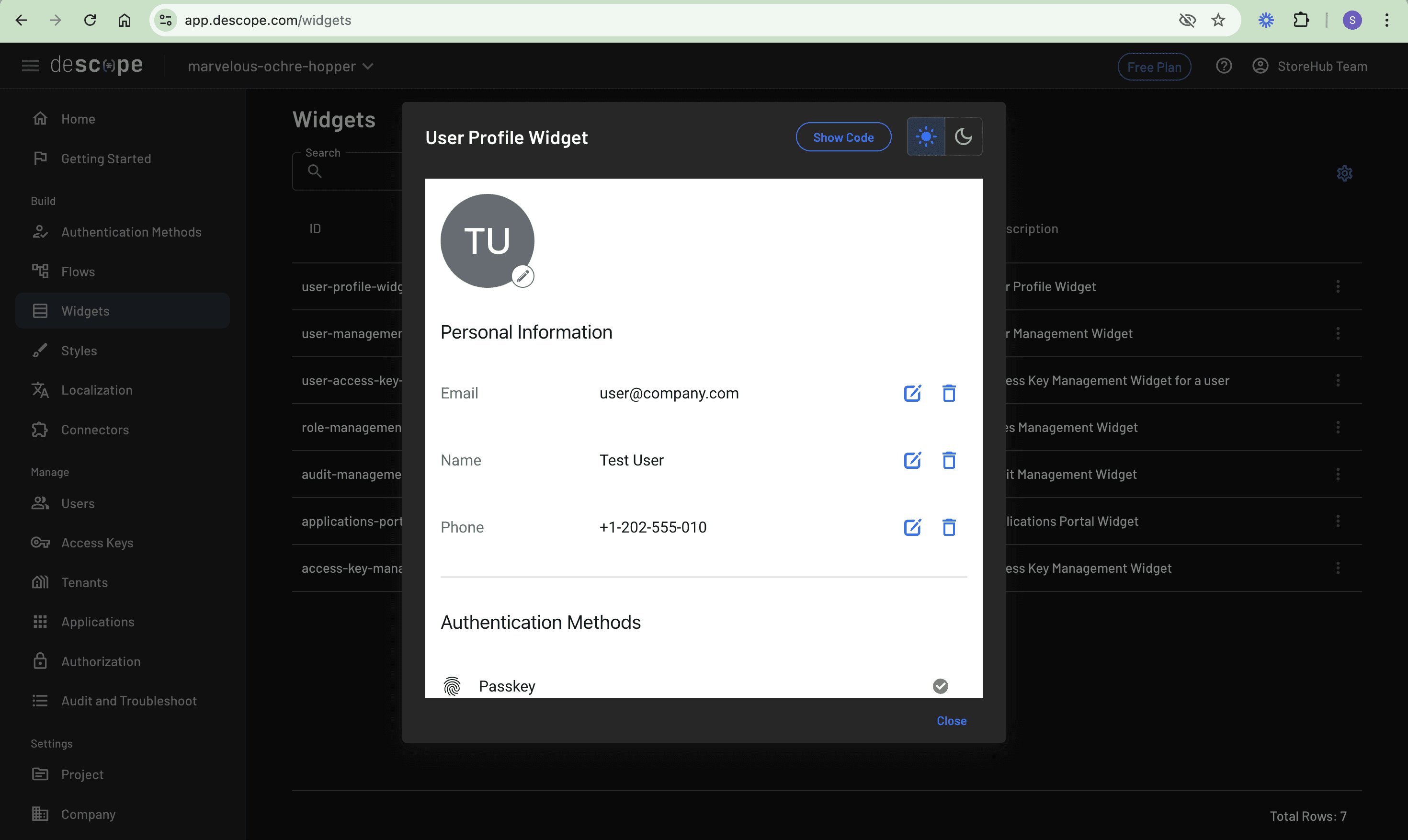
Task: Go to Flows in sidebar
Action: point(78,272)
